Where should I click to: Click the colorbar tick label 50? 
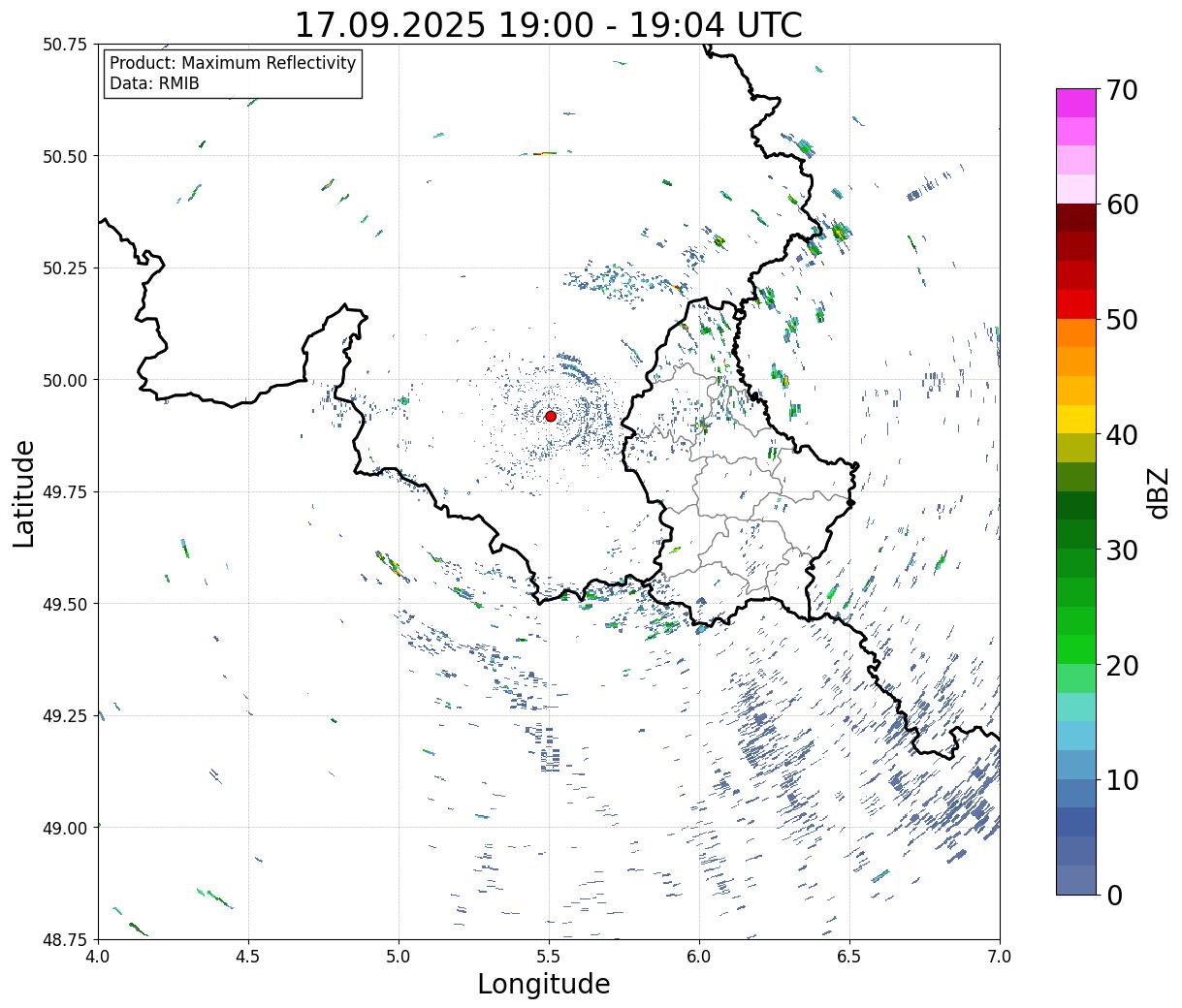click(1122, 320)
